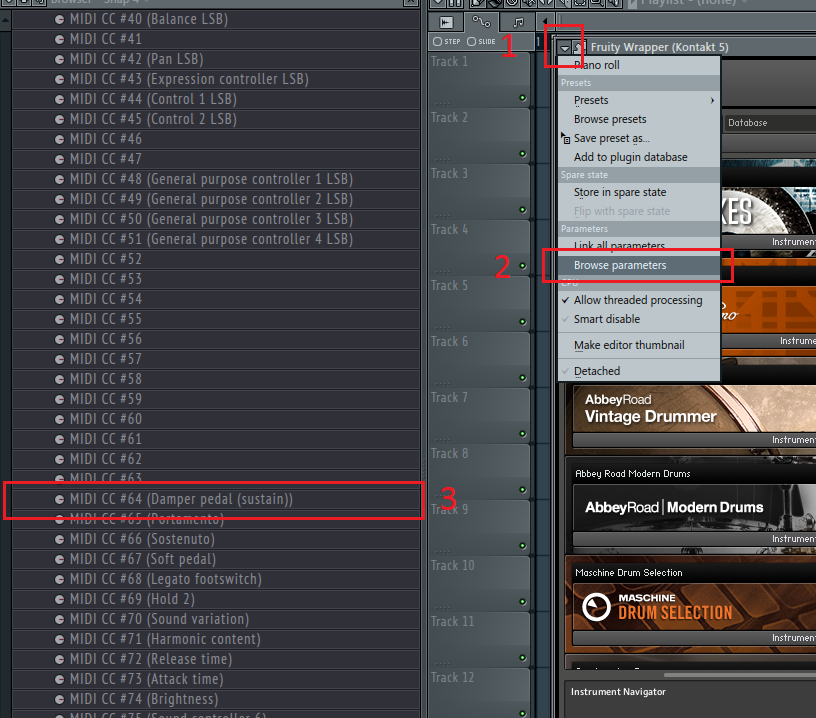Select "MIDI CC #67 (Soft pedal)" row text
The width and height of the screenshot is (816, 718).
[143, 559]
